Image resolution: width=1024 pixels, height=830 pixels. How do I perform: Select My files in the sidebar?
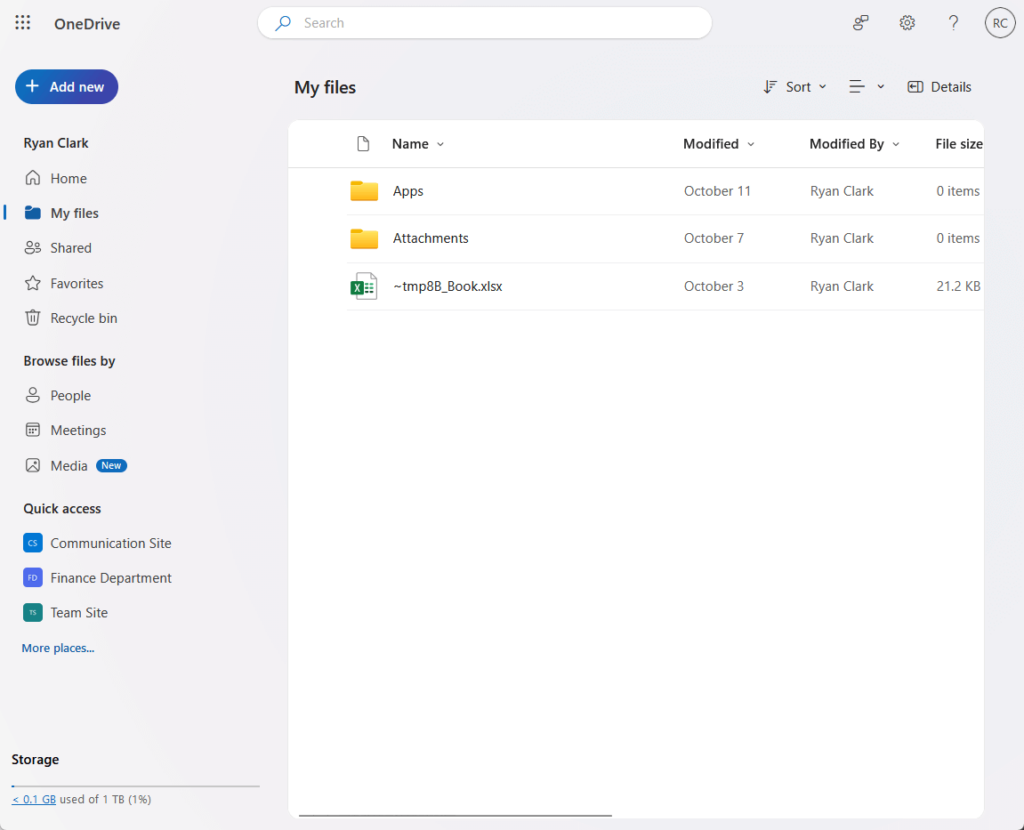(x=74, y=213)
